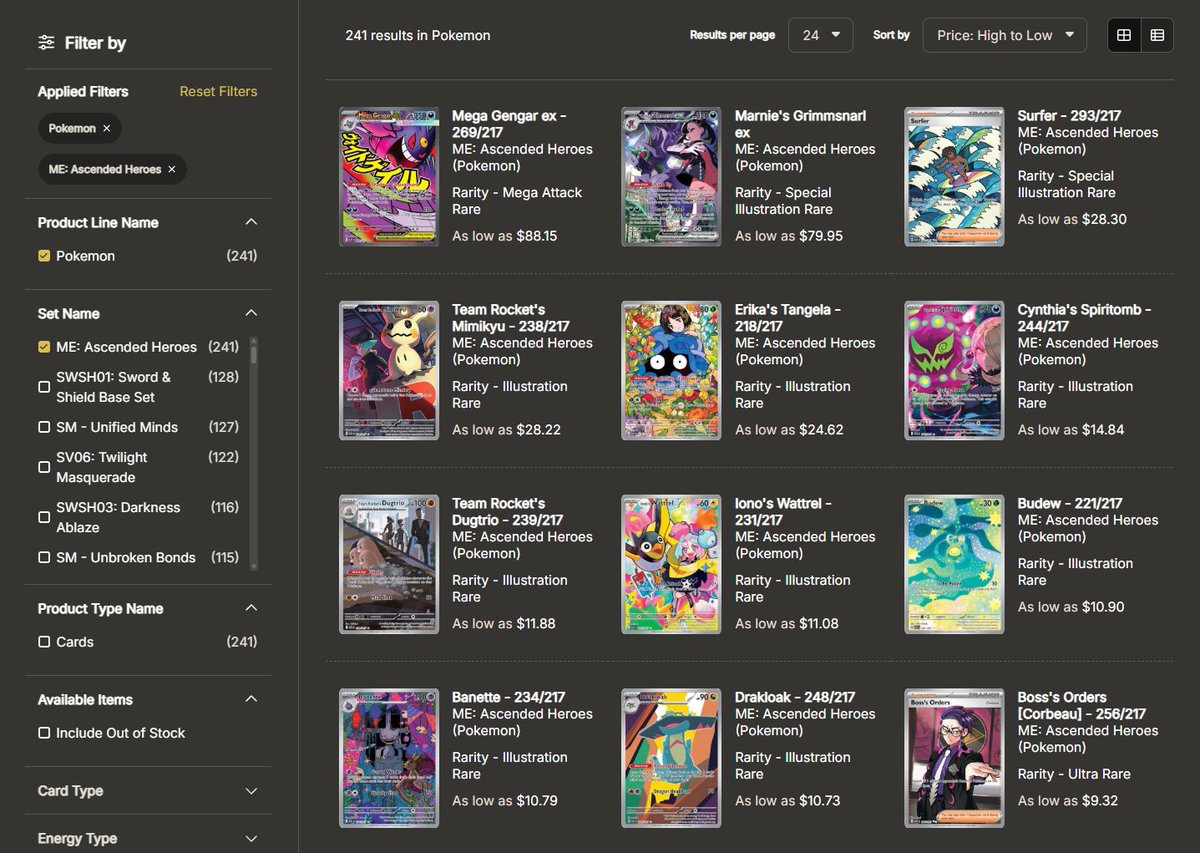The image size is (1200, 853).
Task: Open Erika's Tangela card image
Action: [x=671, y=370]
